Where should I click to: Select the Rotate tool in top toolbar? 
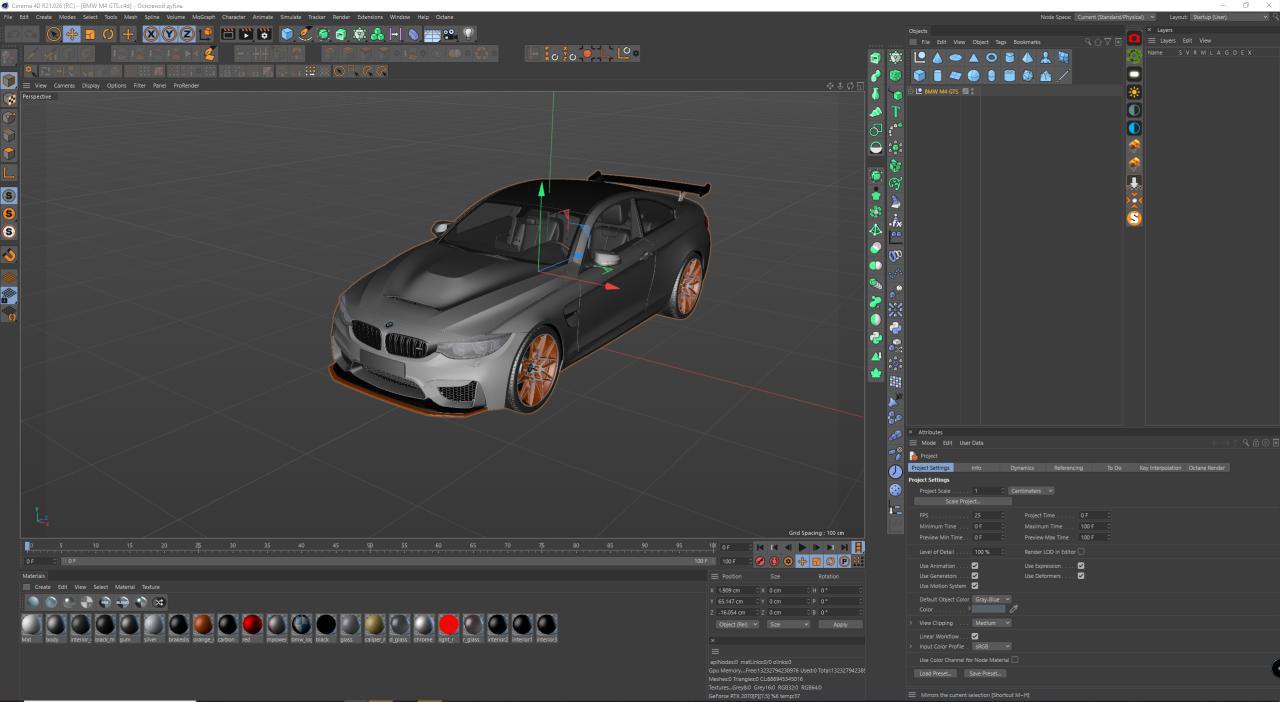108,34
